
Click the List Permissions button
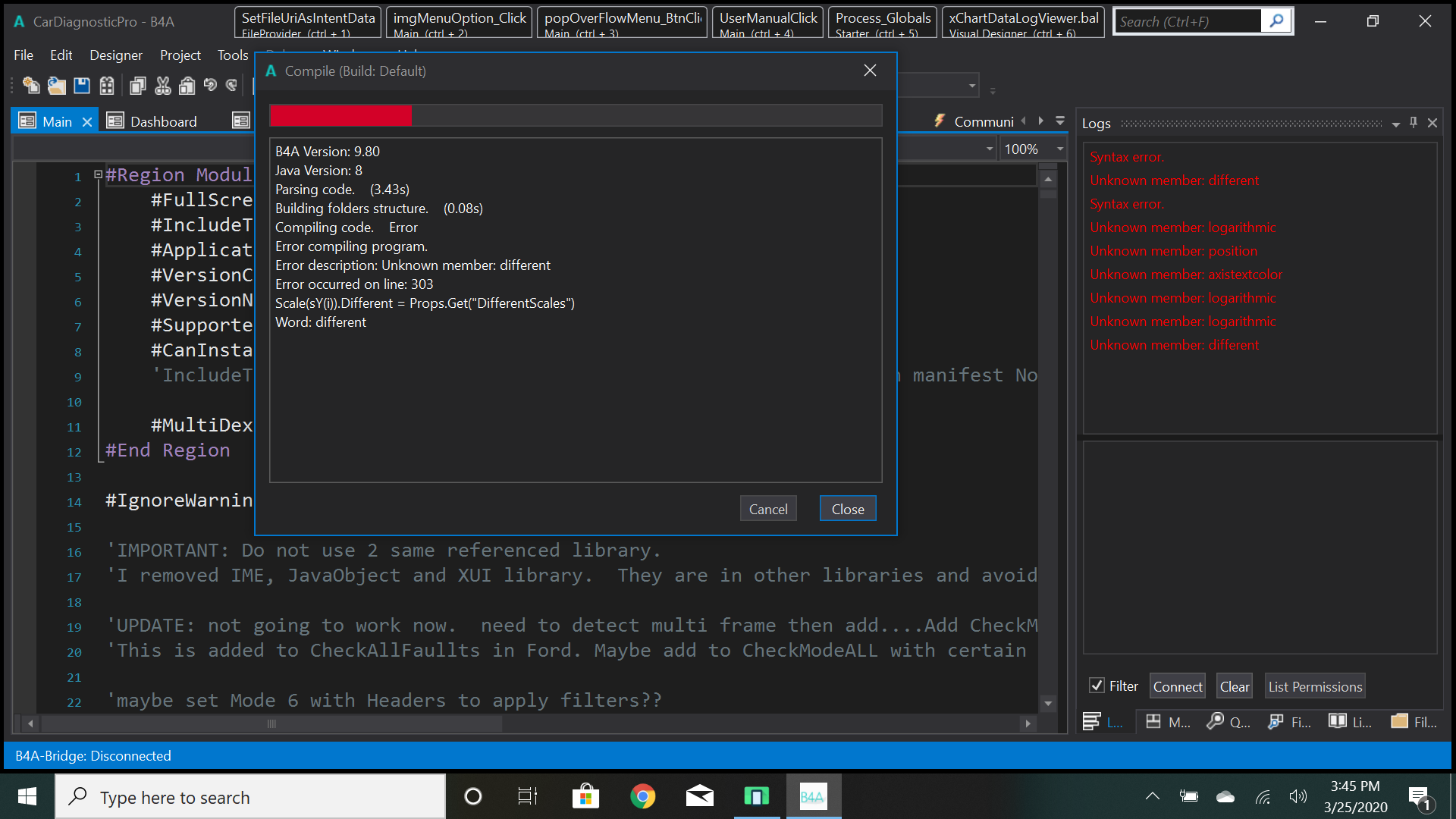click(x=1315, y=686)
